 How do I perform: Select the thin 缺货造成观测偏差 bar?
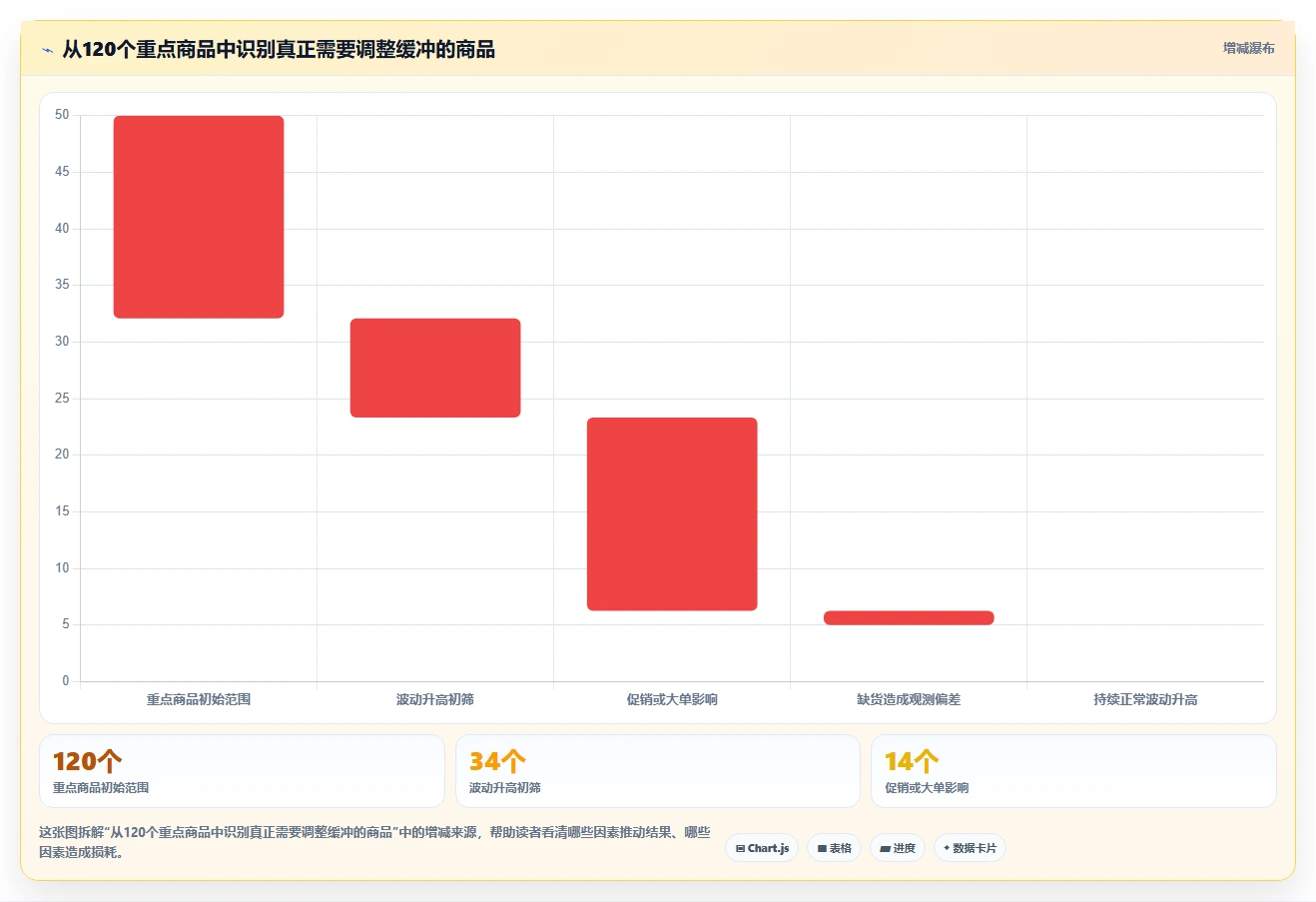click(x=909, y=617)
